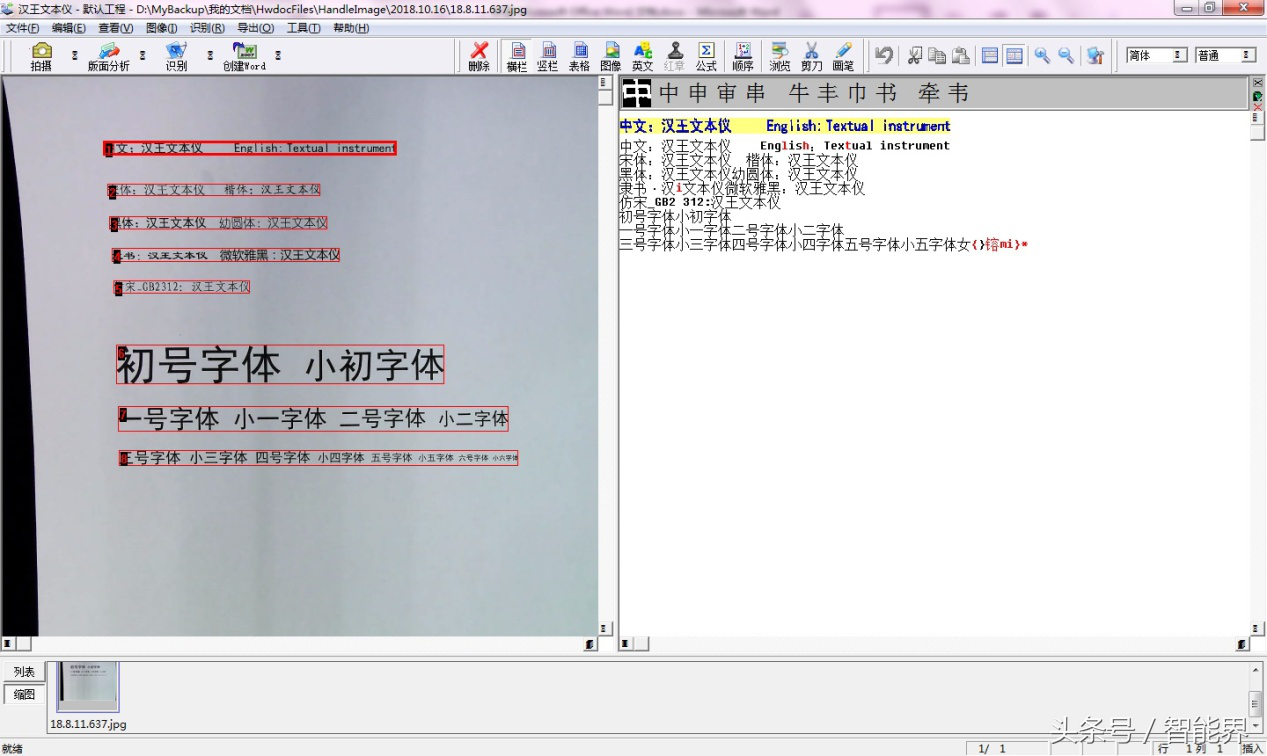This screenshot has width=1267, height=756.
Task: Click the 初号字体小初字体 result line
Action: pos(675,216)
